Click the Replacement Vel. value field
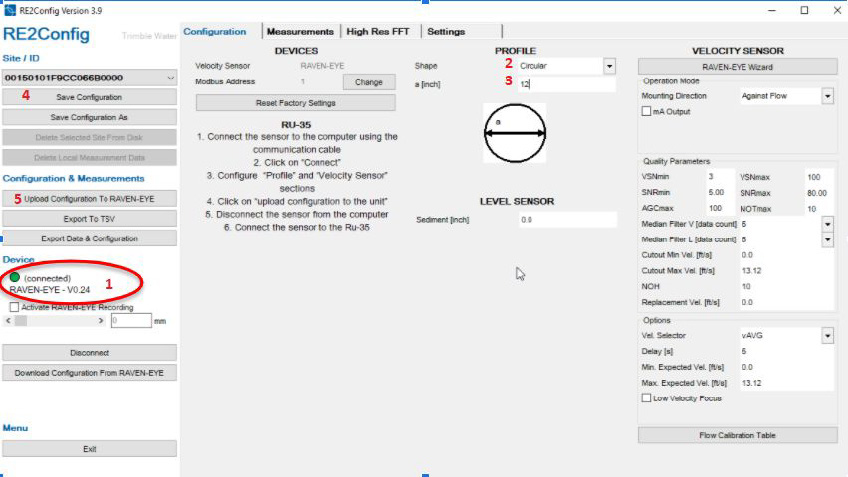This screenshot has height=477, width=848. click(786, 302)
